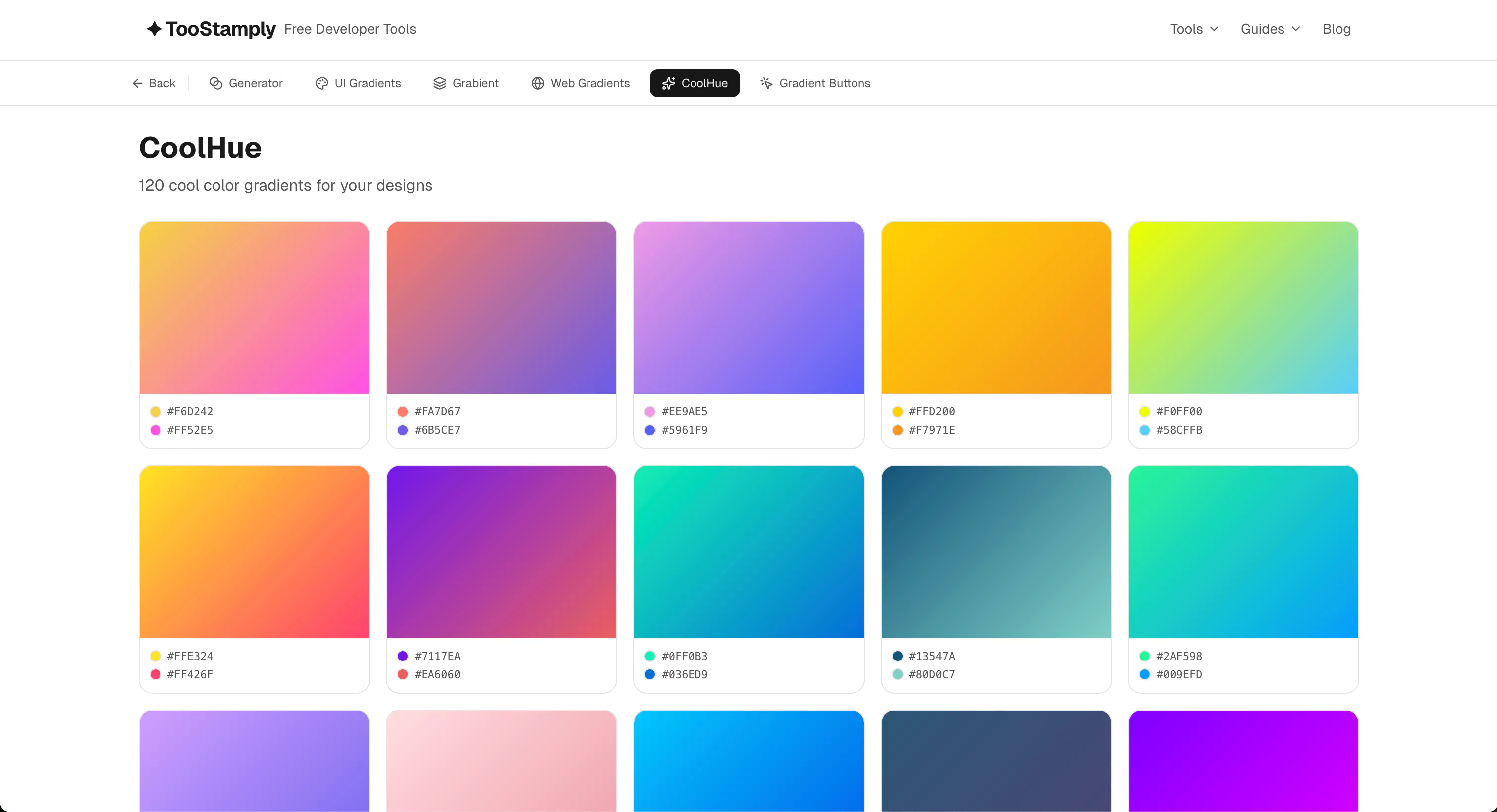The image size is (1497, 812).
Task: Click the CoolHue sparkles icon
Action: point(669,83)
